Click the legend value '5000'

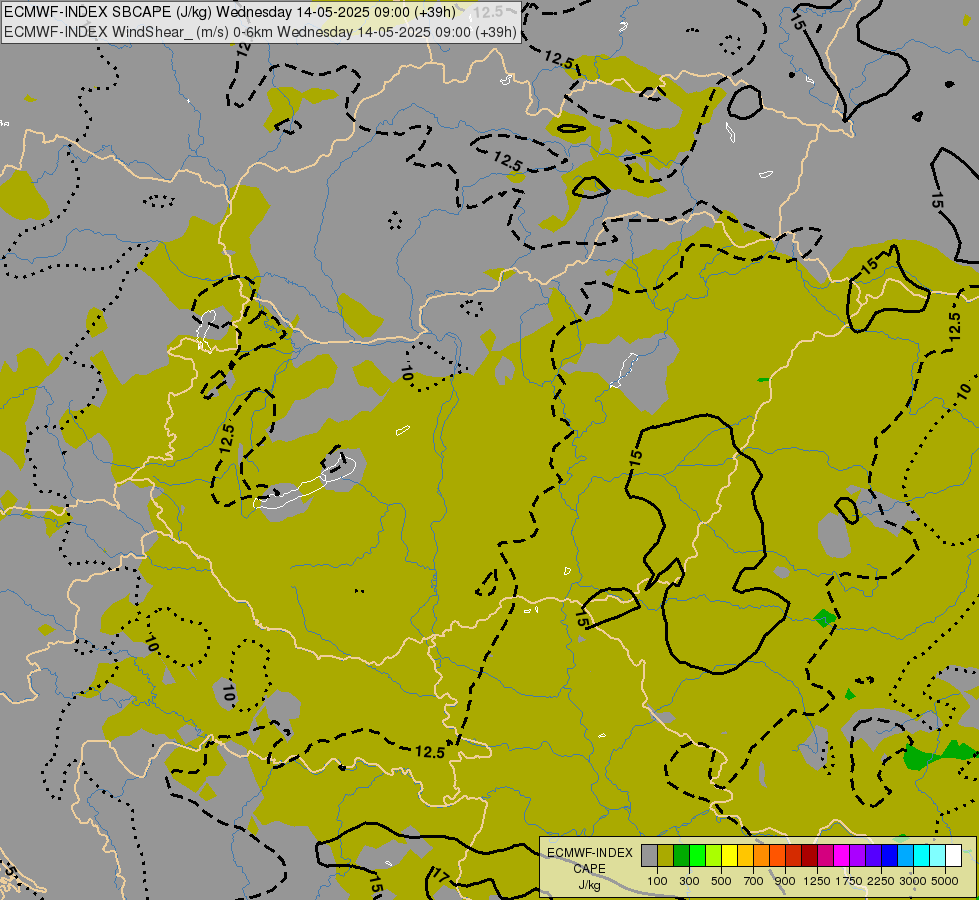click(945, 881)
